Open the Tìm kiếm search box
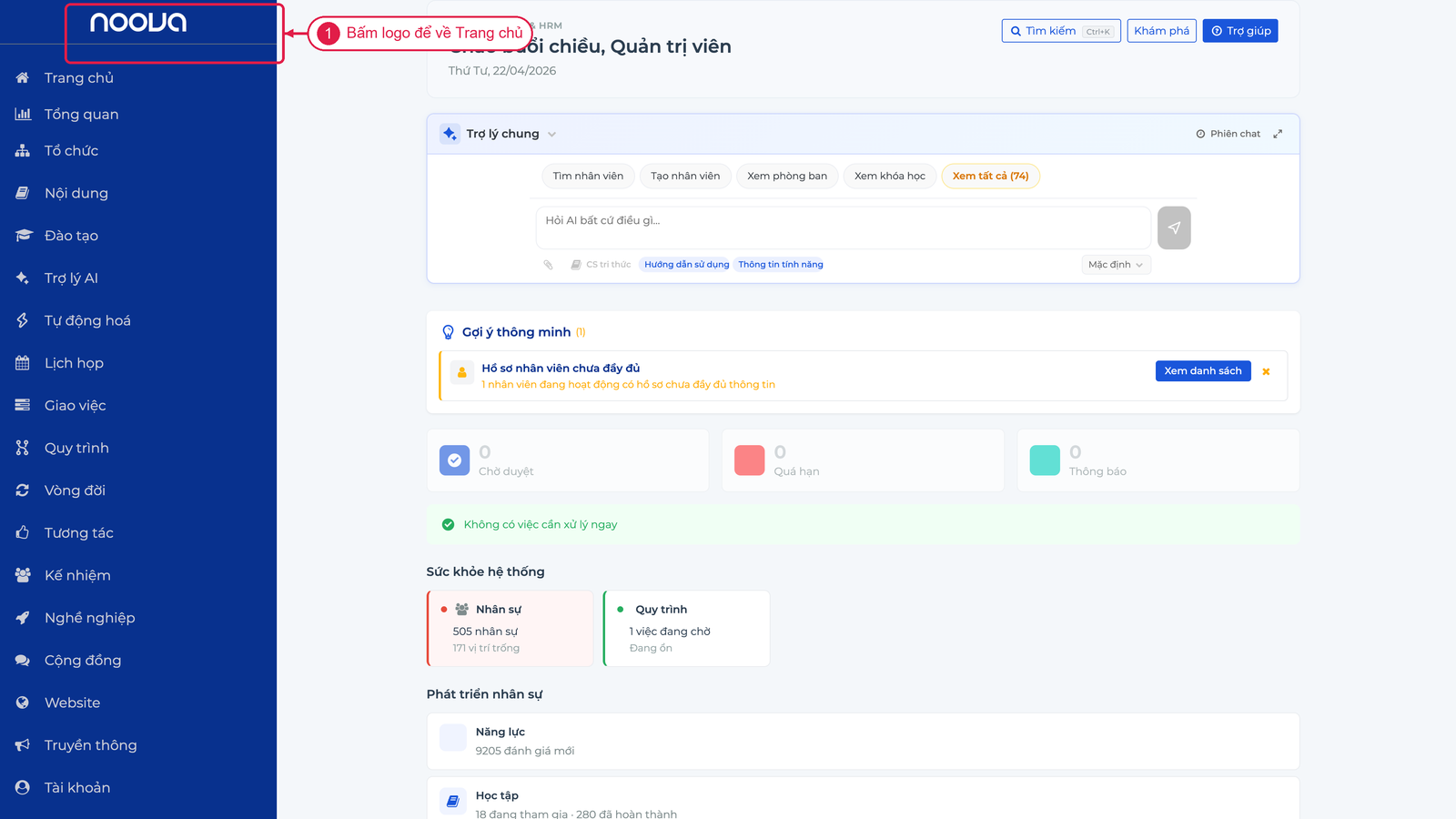This screenshot has width=1456, height=819. [x=1061, y=31]
